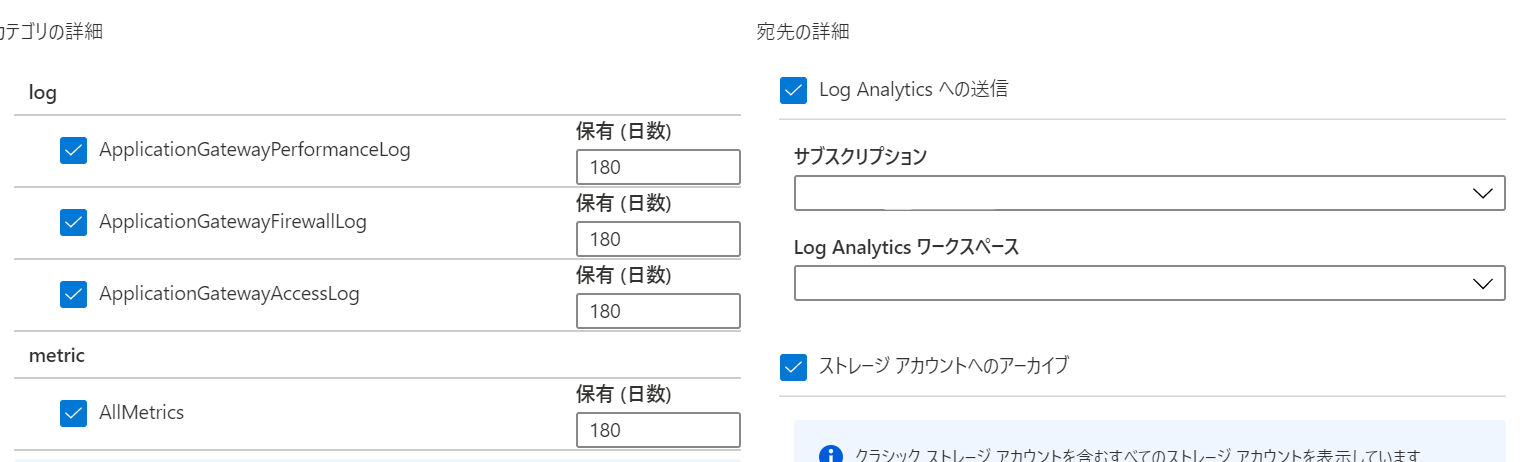Screen dimensions: 1535x462
Task: Uncheck Log Analytics への送信 checkbox
Action: click(793, 90)
